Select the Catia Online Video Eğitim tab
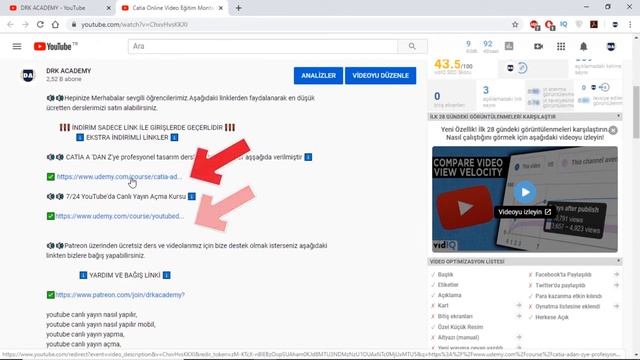 [x=171, y=8]
